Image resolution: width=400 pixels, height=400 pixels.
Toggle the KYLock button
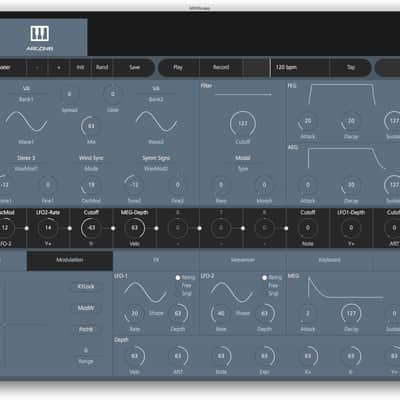pyautogui.click(x=86, y=287)
